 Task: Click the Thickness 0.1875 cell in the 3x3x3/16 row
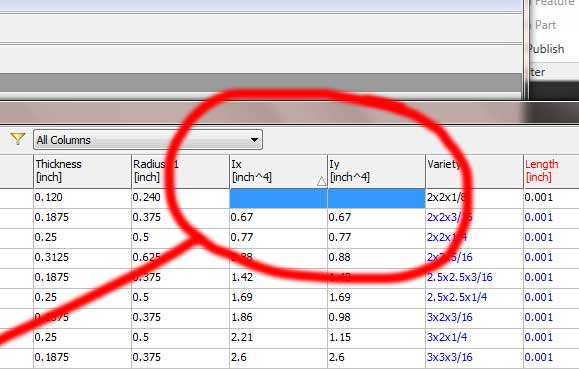(x=82, y=358)
